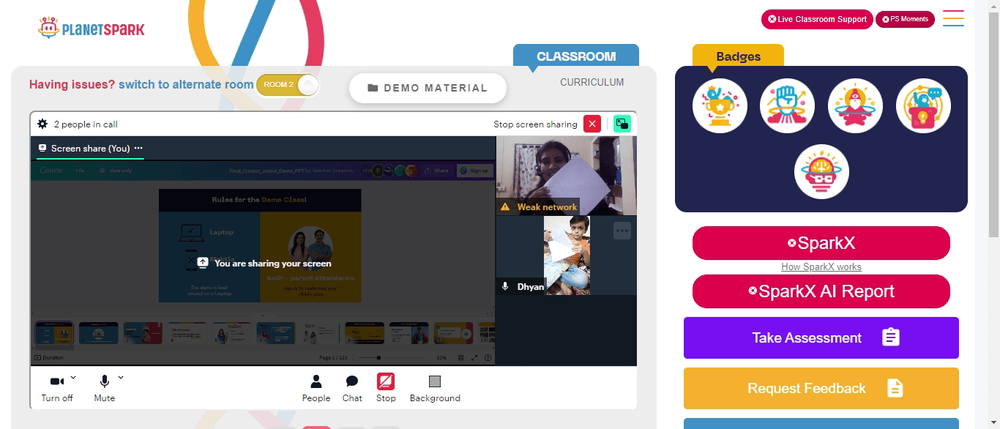The image size is (1000, 429).
Task: Click the red stop screen sharing X
Action: pos(592,124)
